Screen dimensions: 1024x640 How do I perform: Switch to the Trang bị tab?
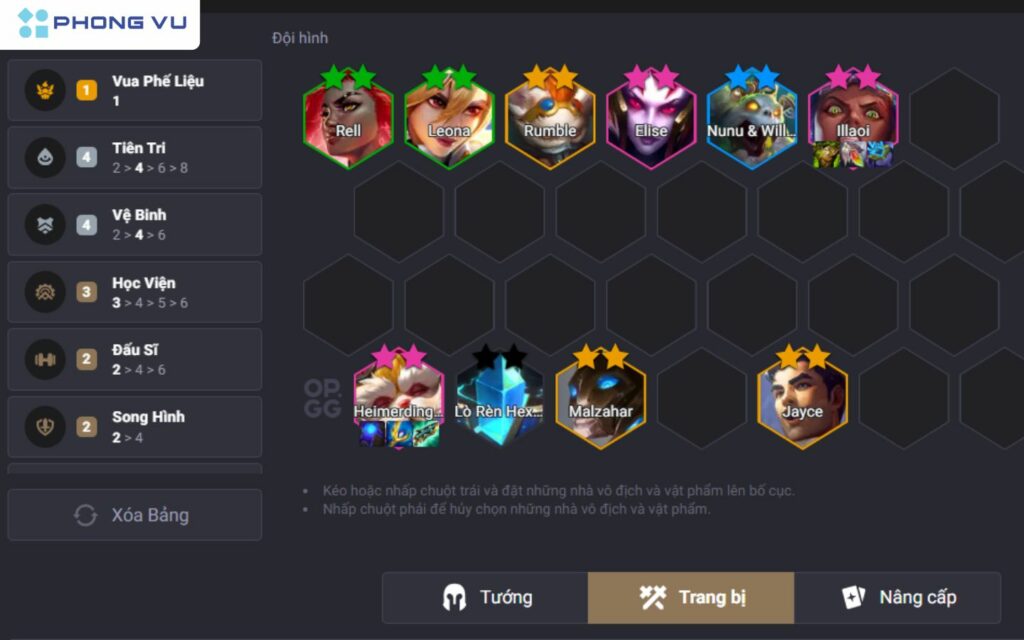pyautogui.click(x=691, y=598)
